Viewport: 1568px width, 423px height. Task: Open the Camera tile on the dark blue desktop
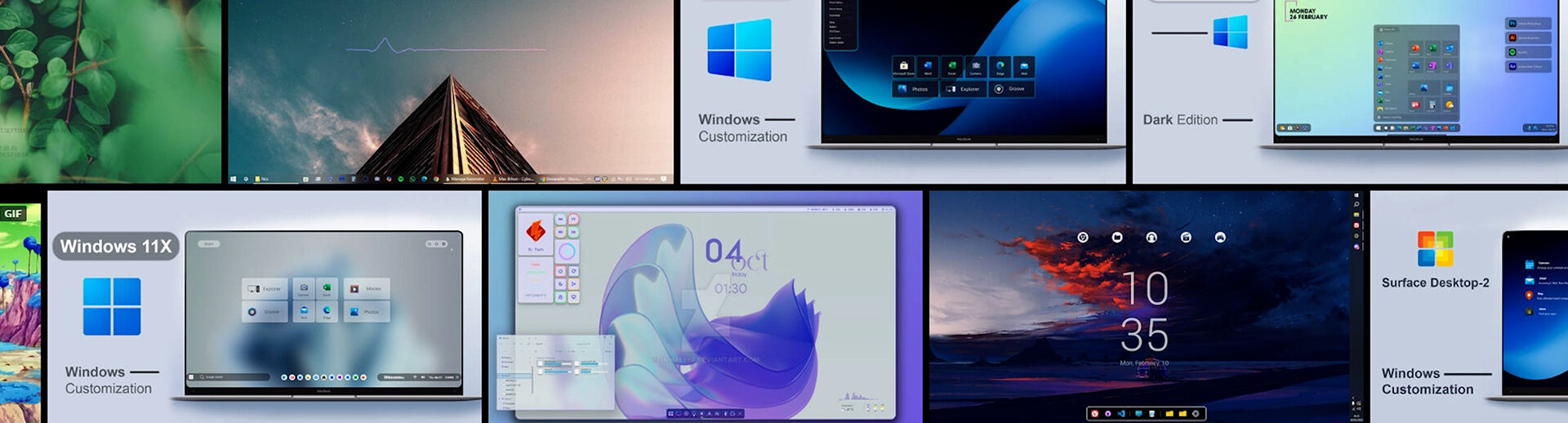pyautogui.click(x=975, y=67)
